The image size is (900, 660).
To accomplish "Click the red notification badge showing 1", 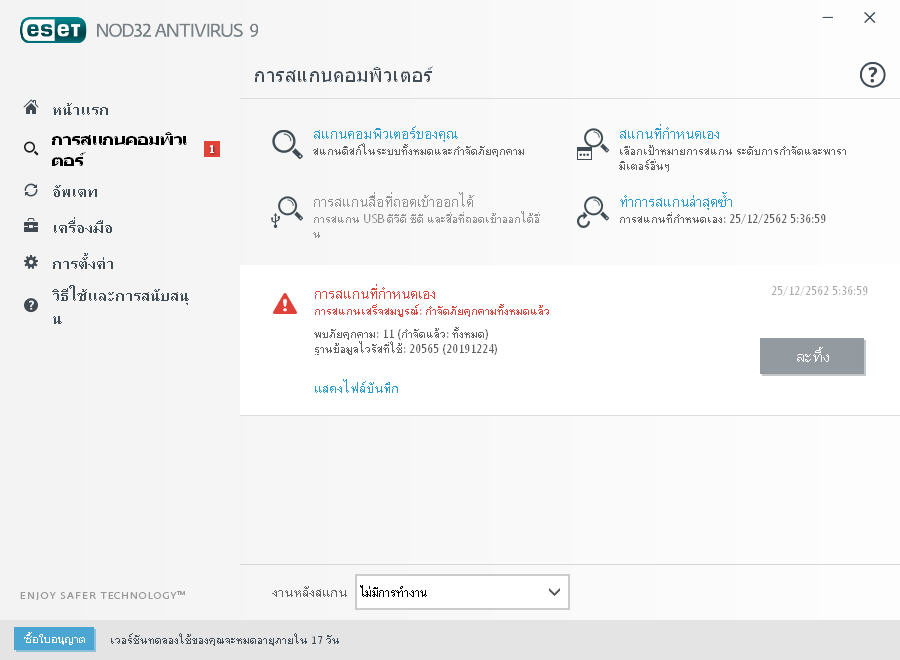I will [212, 149].
